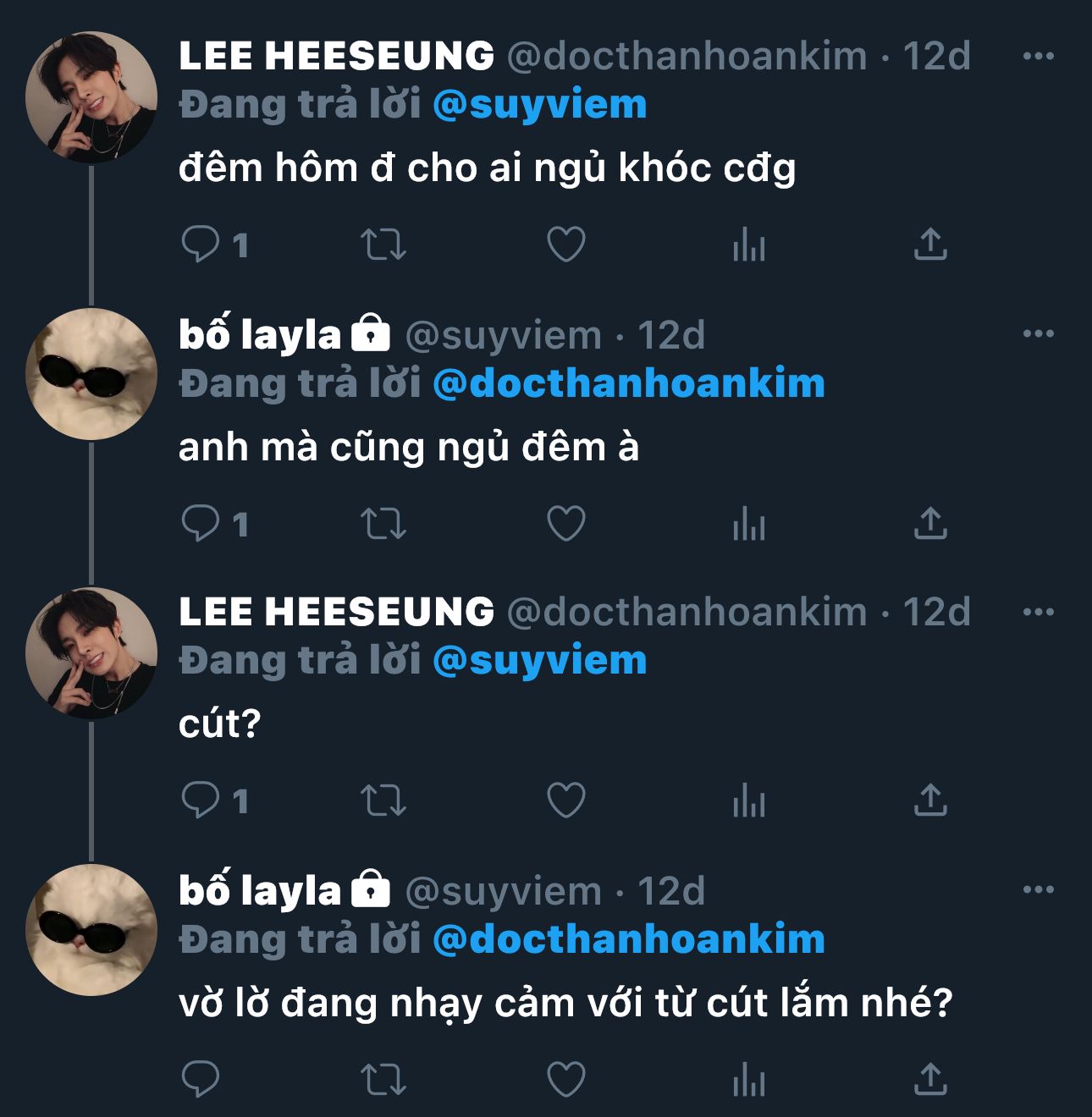Click @suyviem mention in first tweet
The width and height of the screenshot is (1092, 1117).
tap(539, 105)
